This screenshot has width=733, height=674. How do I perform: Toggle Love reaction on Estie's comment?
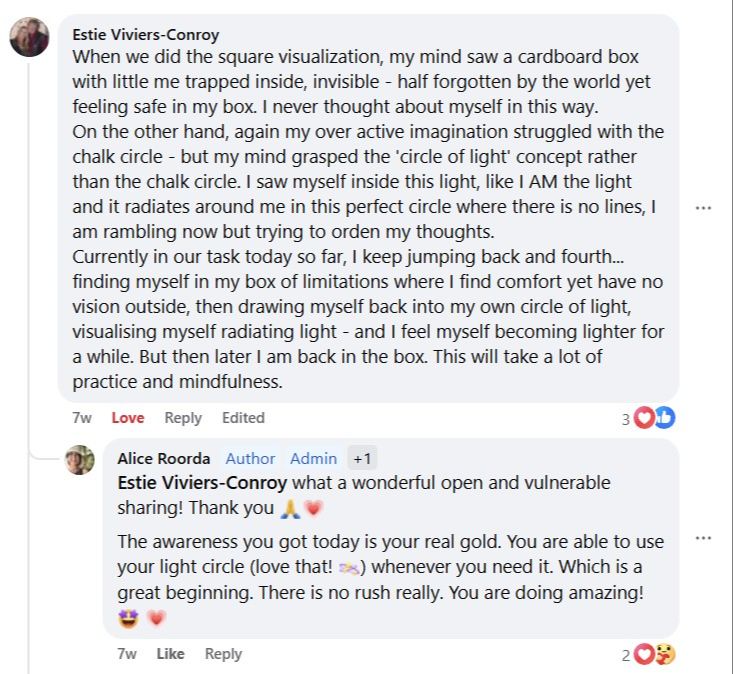pyautogui.click(x=128, y=418)
